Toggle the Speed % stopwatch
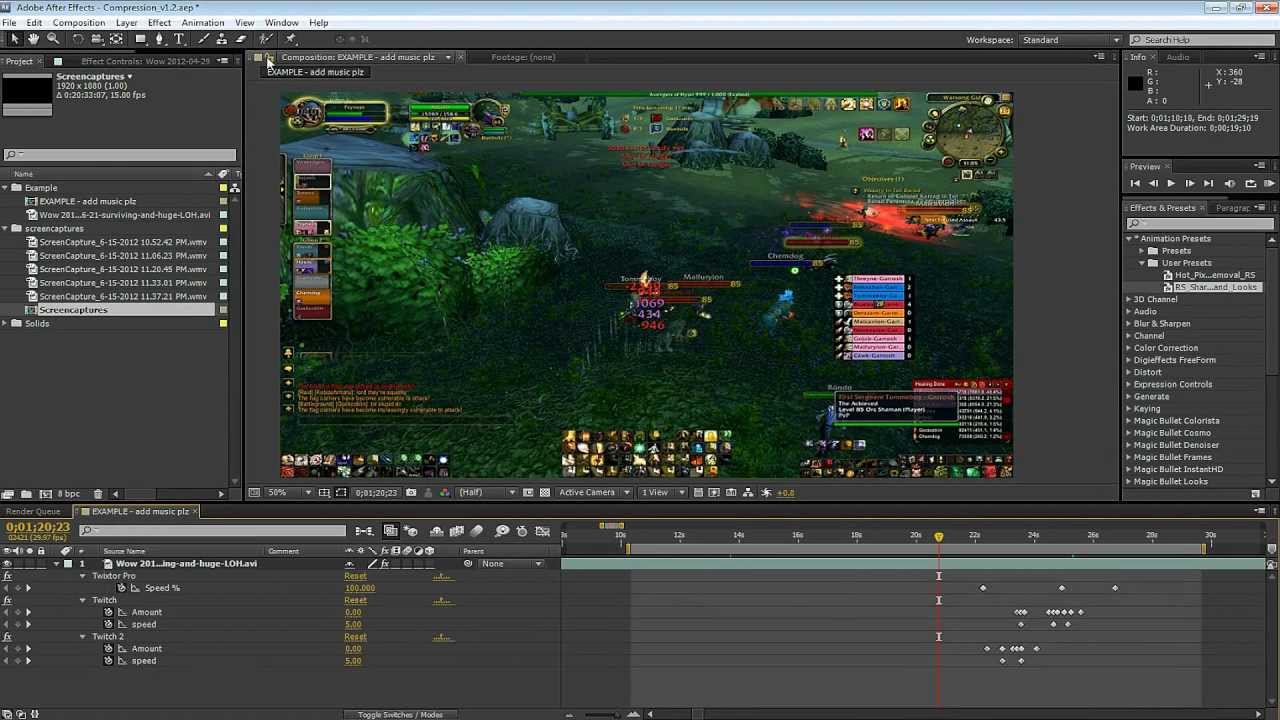The width and height of the screenshot is (1280, 720). pyautogui.click(x=122, y=588)
